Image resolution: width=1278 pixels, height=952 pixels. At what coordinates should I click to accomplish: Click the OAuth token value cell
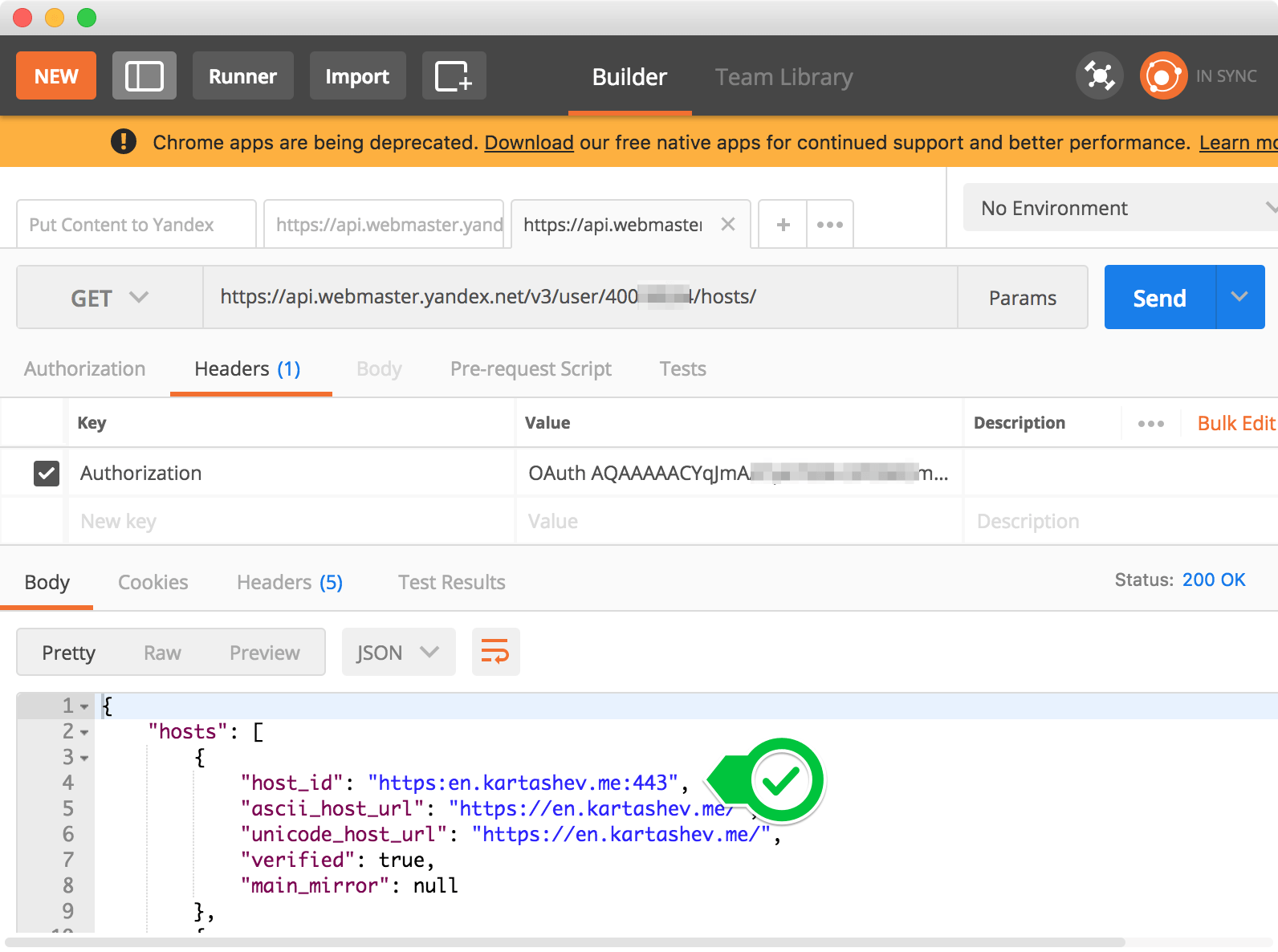tap(739, 473)
